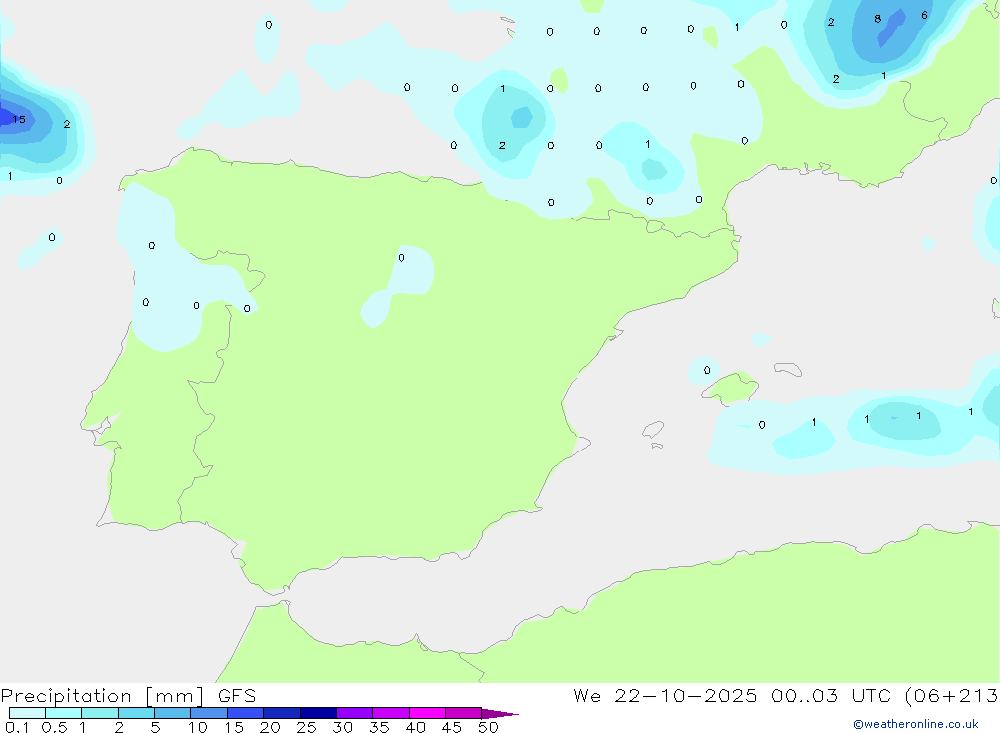
Task: Click the '20' legend scale label
Action: (x=270, y=727)
